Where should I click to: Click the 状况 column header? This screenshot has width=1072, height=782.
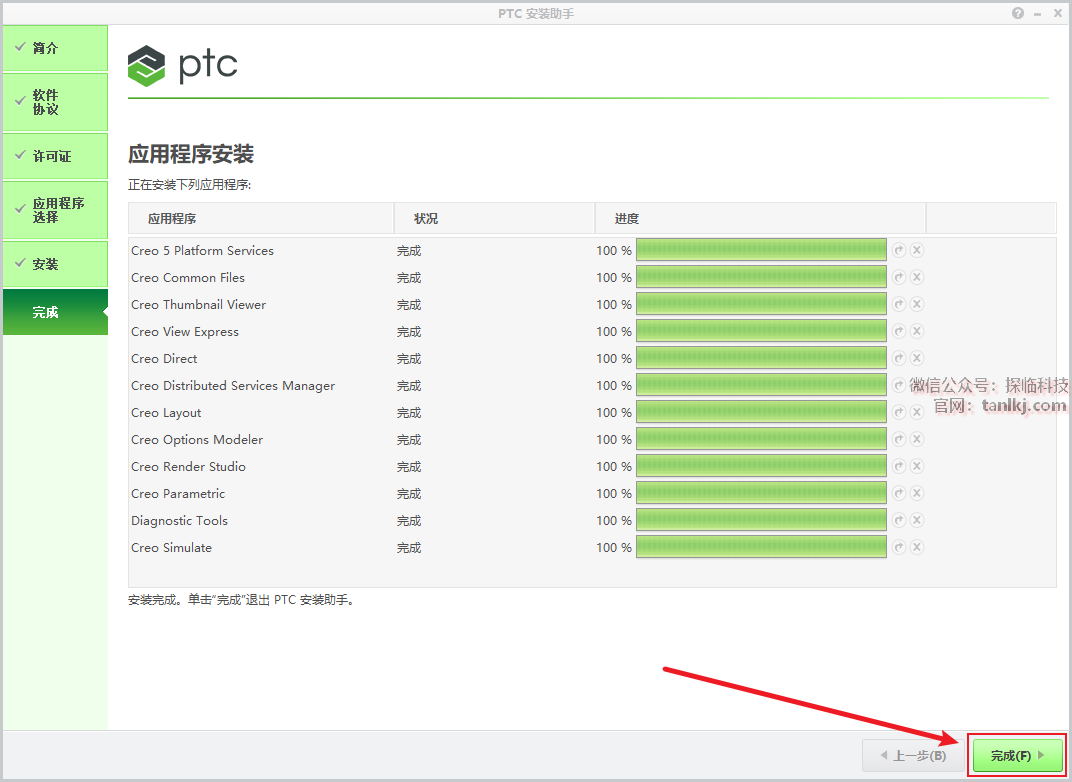(x=494, y=218)
